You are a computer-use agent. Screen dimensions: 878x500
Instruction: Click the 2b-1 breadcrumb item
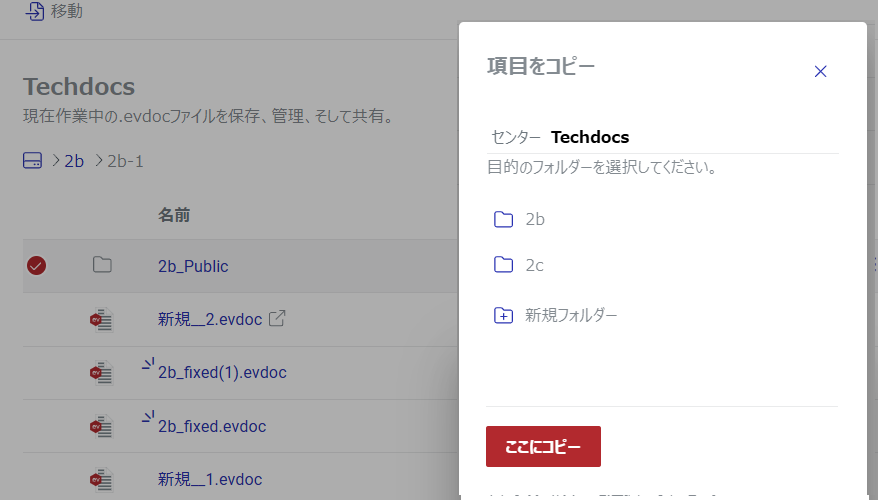pos(125,161)
